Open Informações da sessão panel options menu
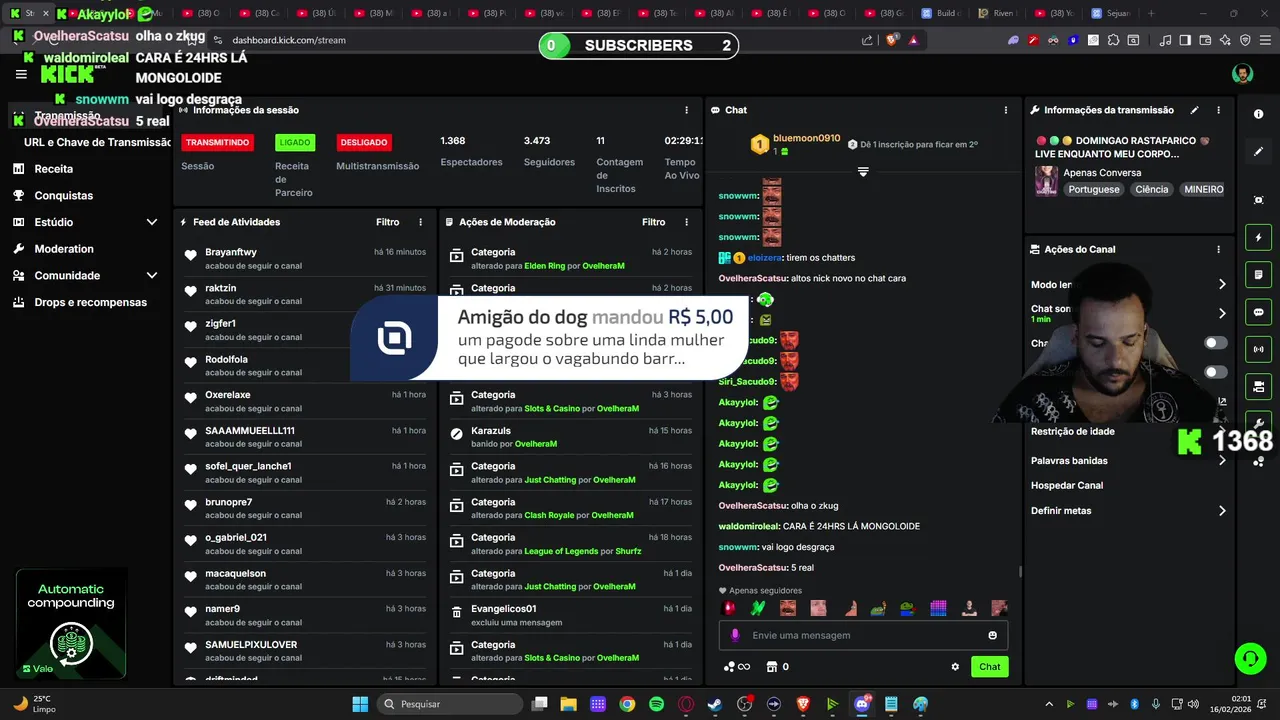 pos(686,110)
